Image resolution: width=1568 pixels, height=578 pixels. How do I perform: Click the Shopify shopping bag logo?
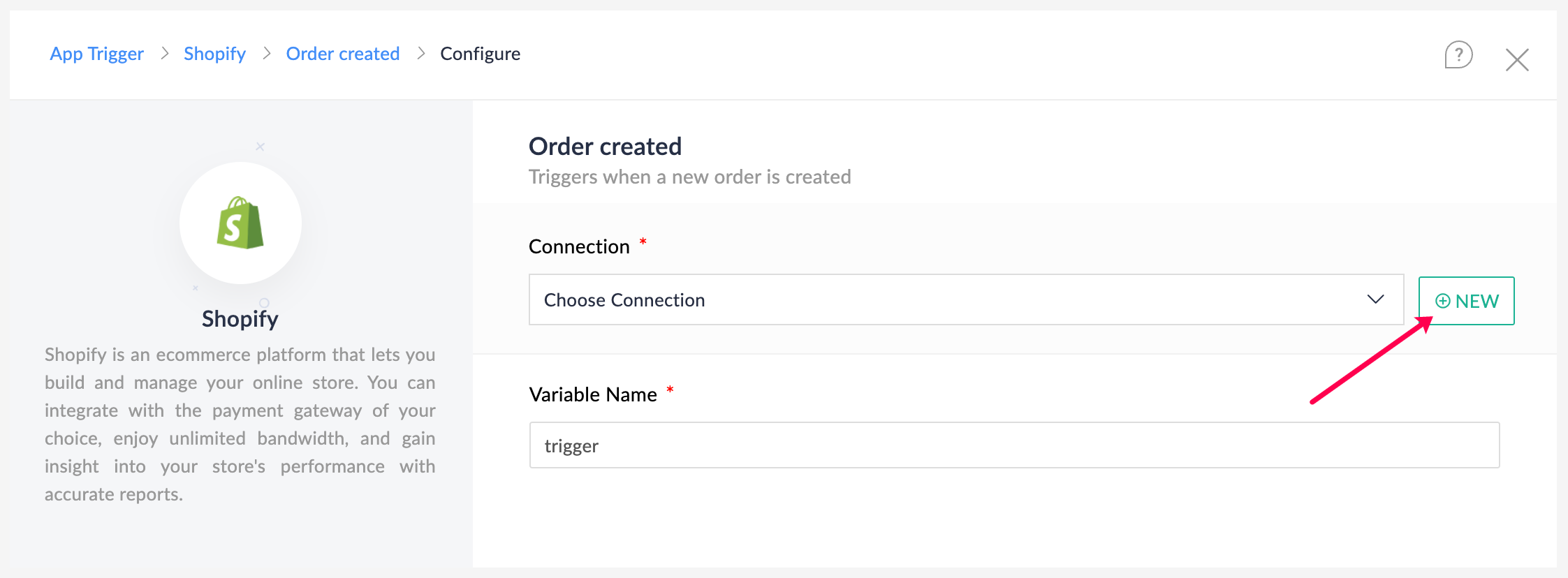[x=240, y=223]
